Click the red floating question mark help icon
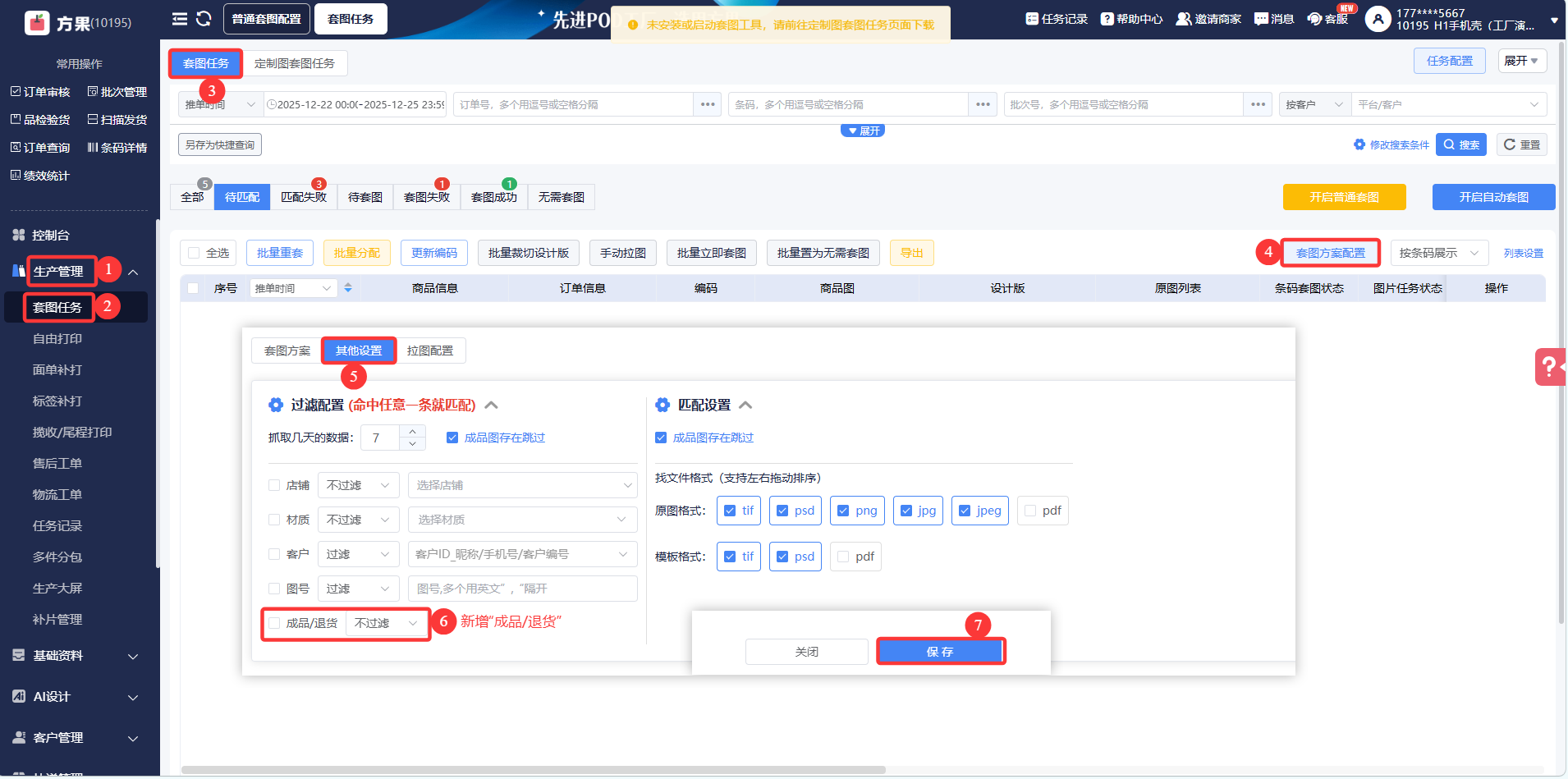 (1549, 367)
